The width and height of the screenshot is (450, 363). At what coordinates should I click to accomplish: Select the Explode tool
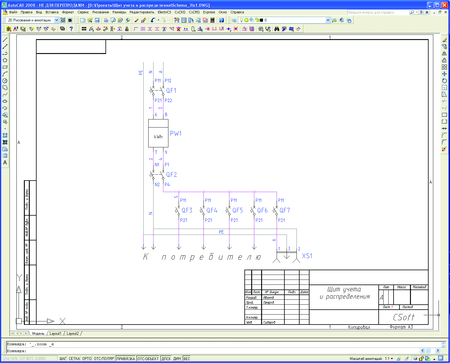pyautogui.click(x=444, y=149)
